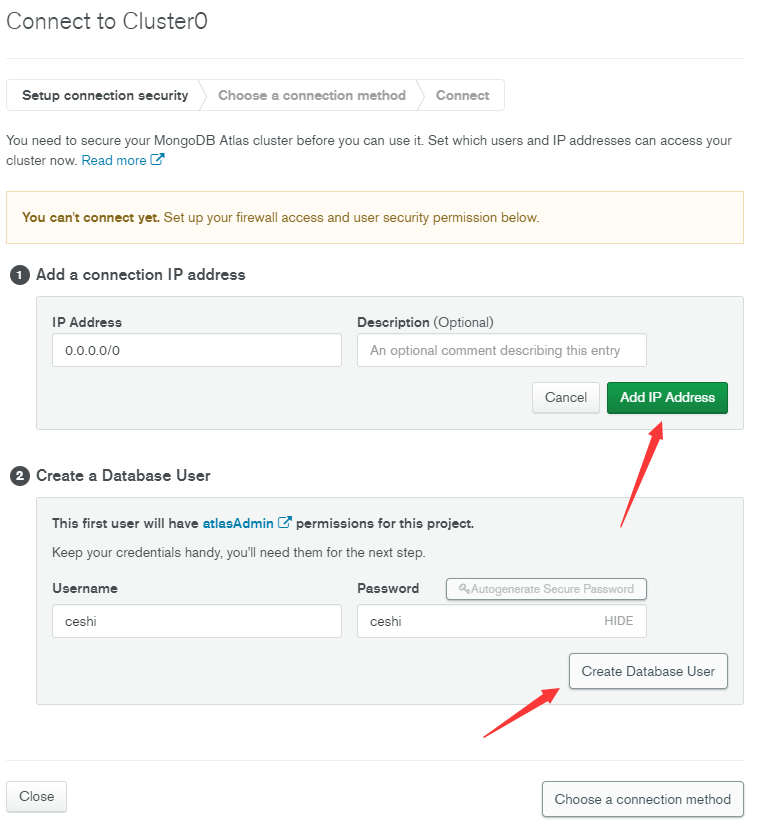Cancel the IP address entry

click(x=566, y=398)
